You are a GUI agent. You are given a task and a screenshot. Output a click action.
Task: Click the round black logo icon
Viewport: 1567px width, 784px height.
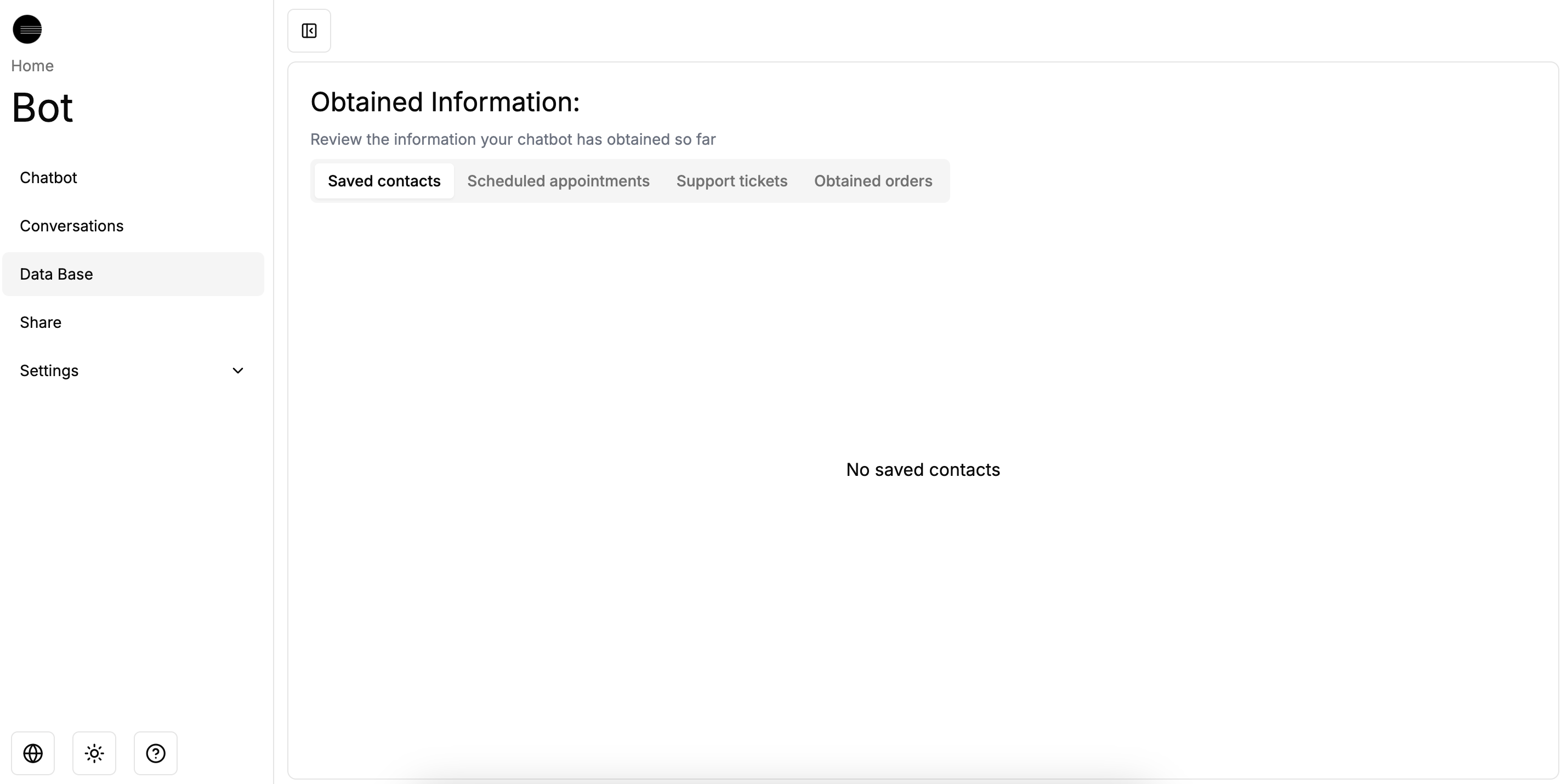[x=27, y=29]
